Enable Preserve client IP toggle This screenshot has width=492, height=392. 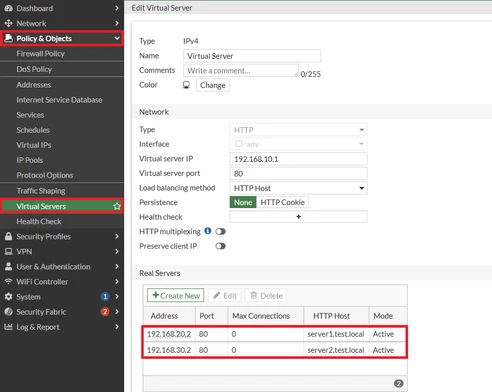[220, 246]
